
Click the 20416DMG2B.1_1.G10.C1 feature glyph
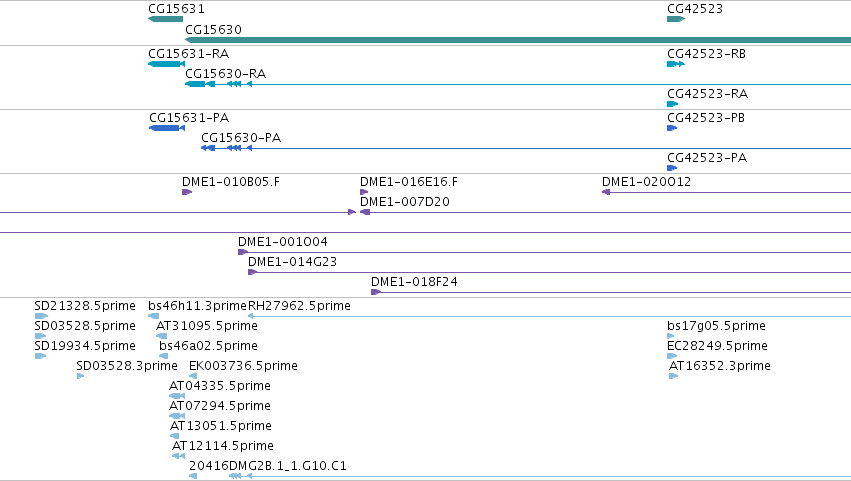pyautogui.click(x=520, y=476)
